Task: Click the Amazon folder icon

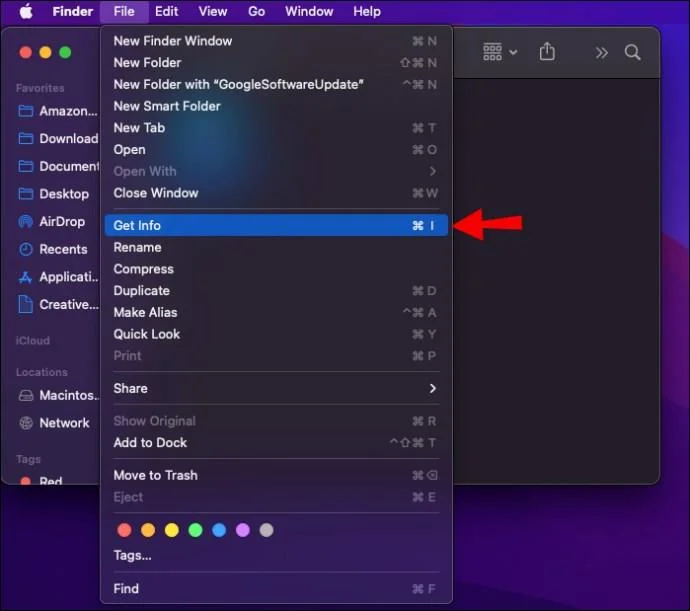Action: coord(26,111)
